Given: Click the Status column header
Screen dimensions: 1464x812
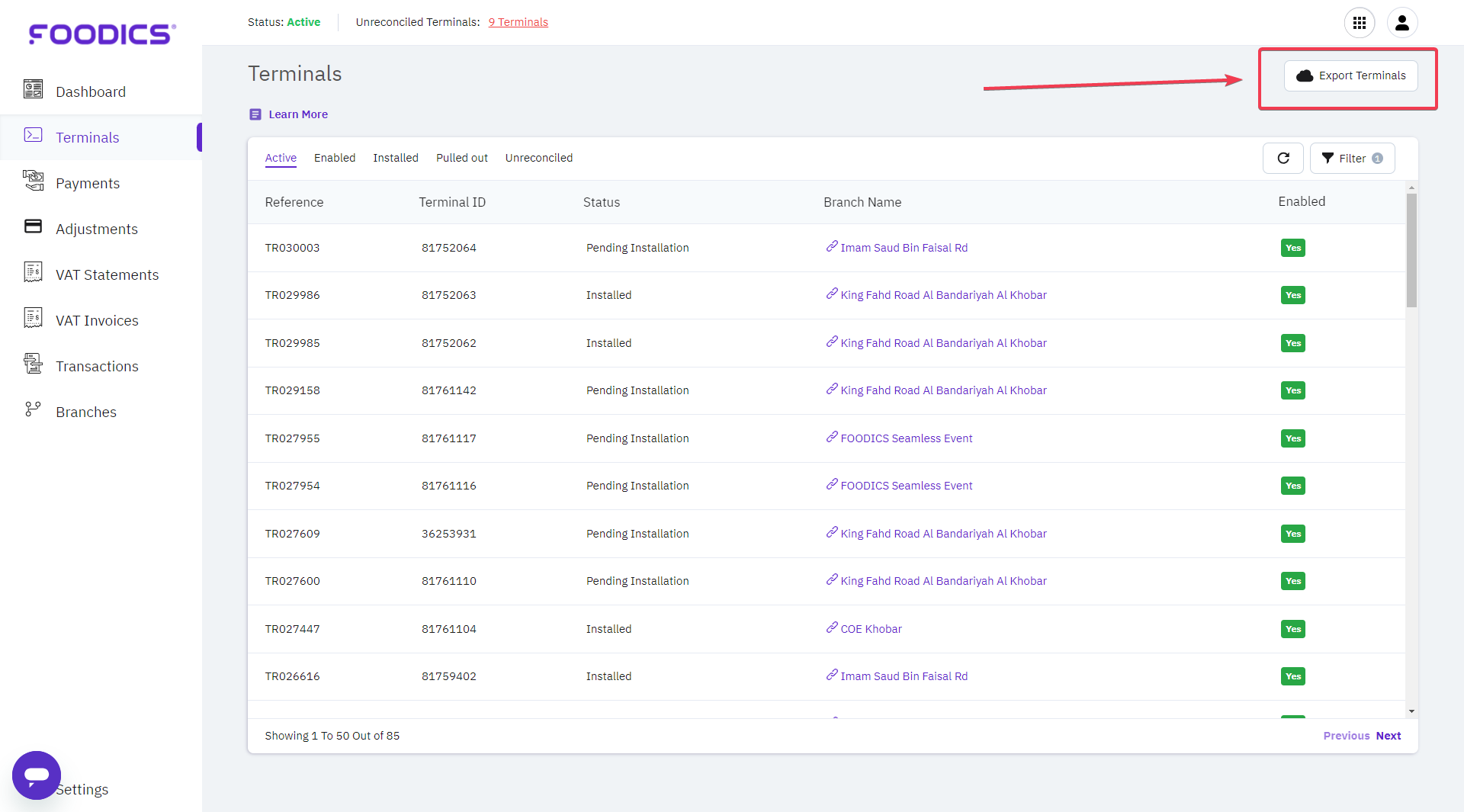Looking at the screenshot, I should pos(602,202).
